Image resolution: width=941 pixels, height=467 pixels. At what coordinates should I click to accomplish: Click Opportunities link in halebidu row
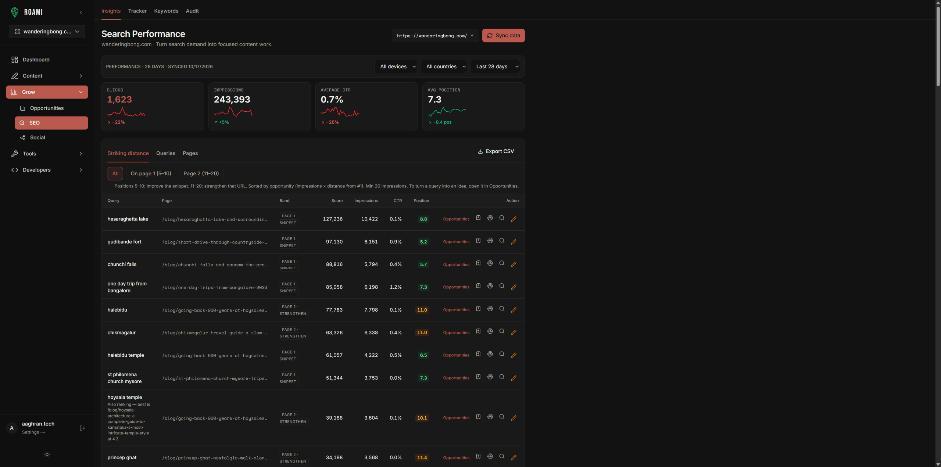[x=456, y=310]
